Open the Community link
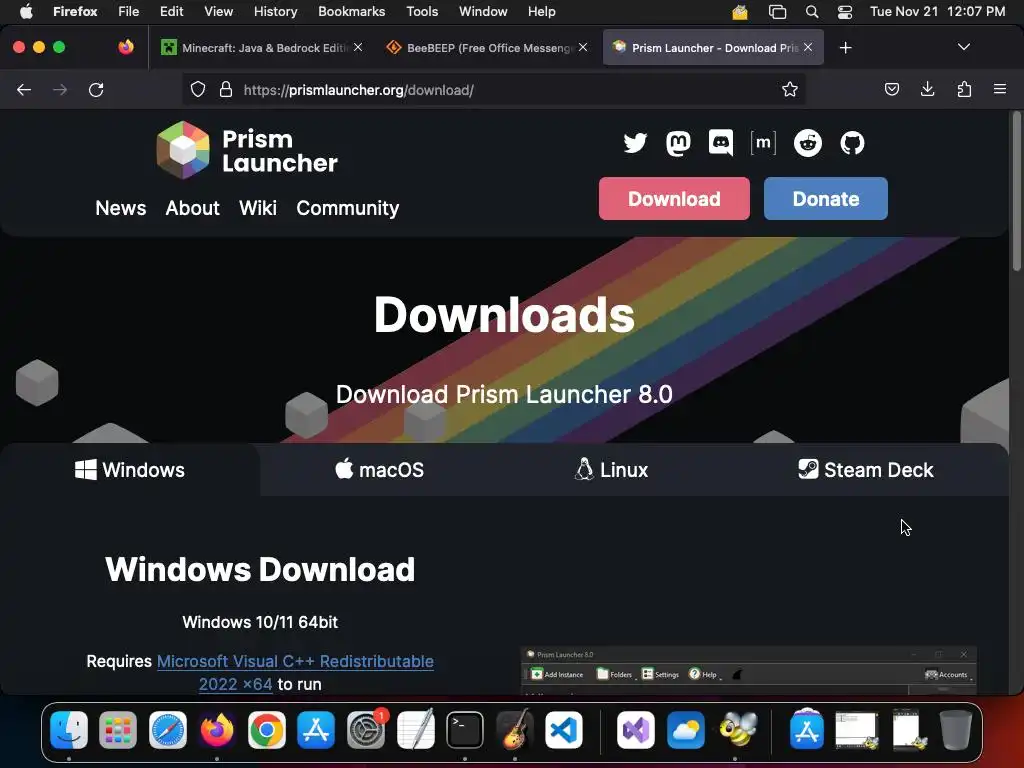Image resolution: width=1024 pixels, height=768 pixels. 347,208
